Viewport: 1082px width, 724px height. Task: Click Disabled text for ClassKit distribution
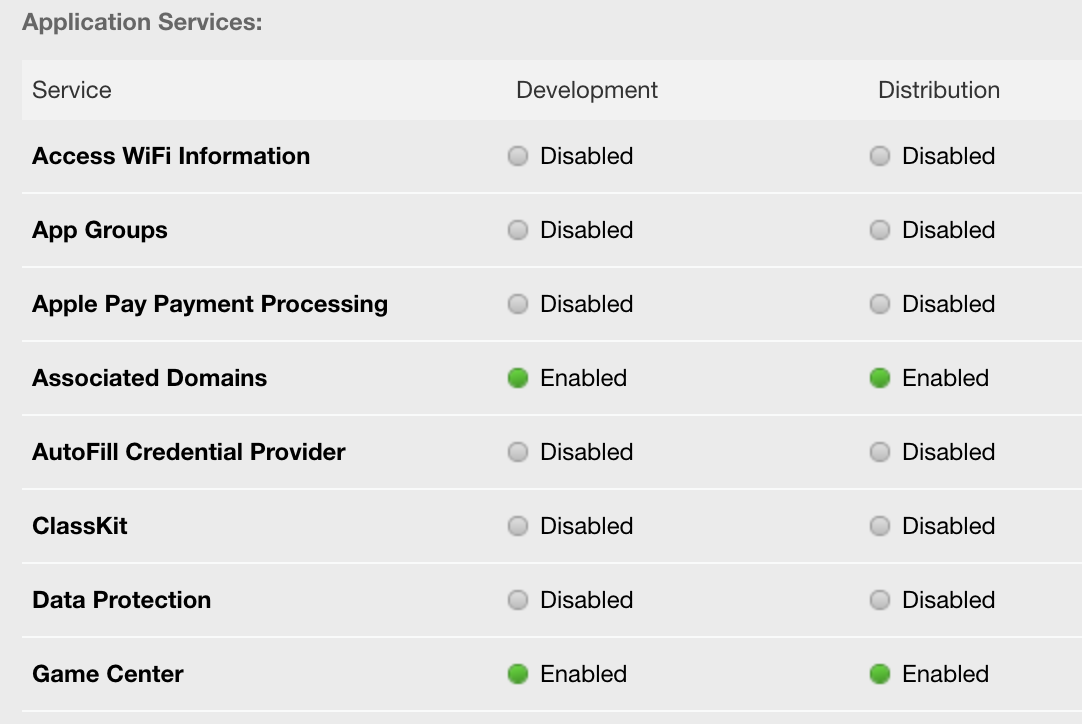click(x=948, y=526)
